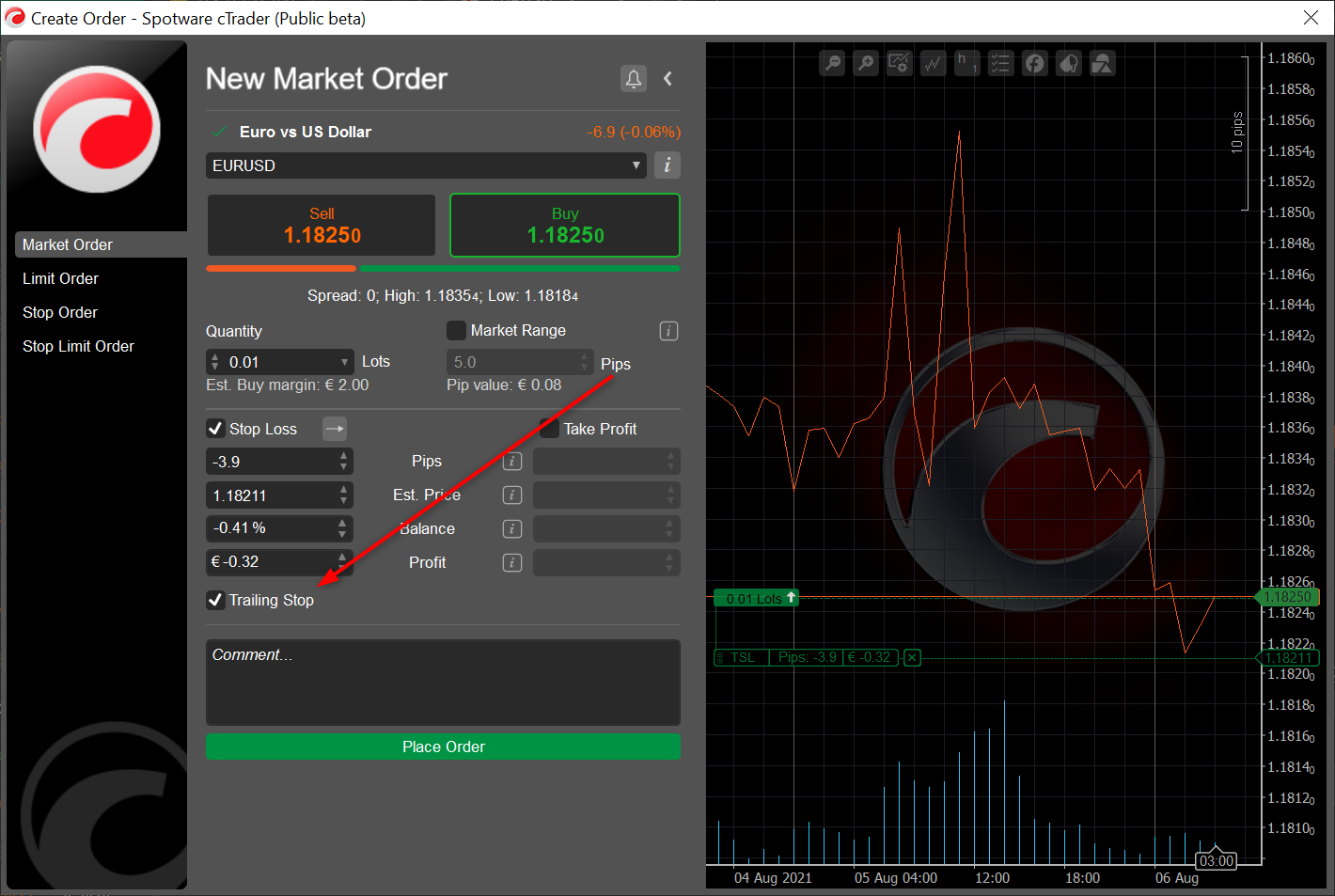Image resolution: width=1335 pixels, height=896 pixels.
Task: Open the chart objects shapes icon
Action: (1103, 63)
